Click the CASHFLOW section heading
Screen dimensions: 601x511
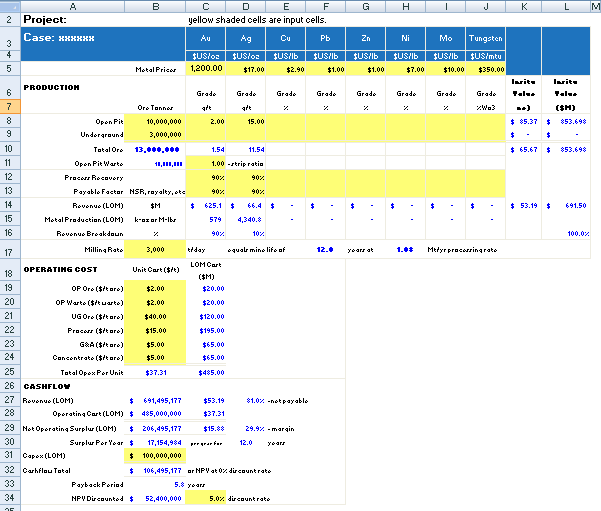(x=47, y=386)
